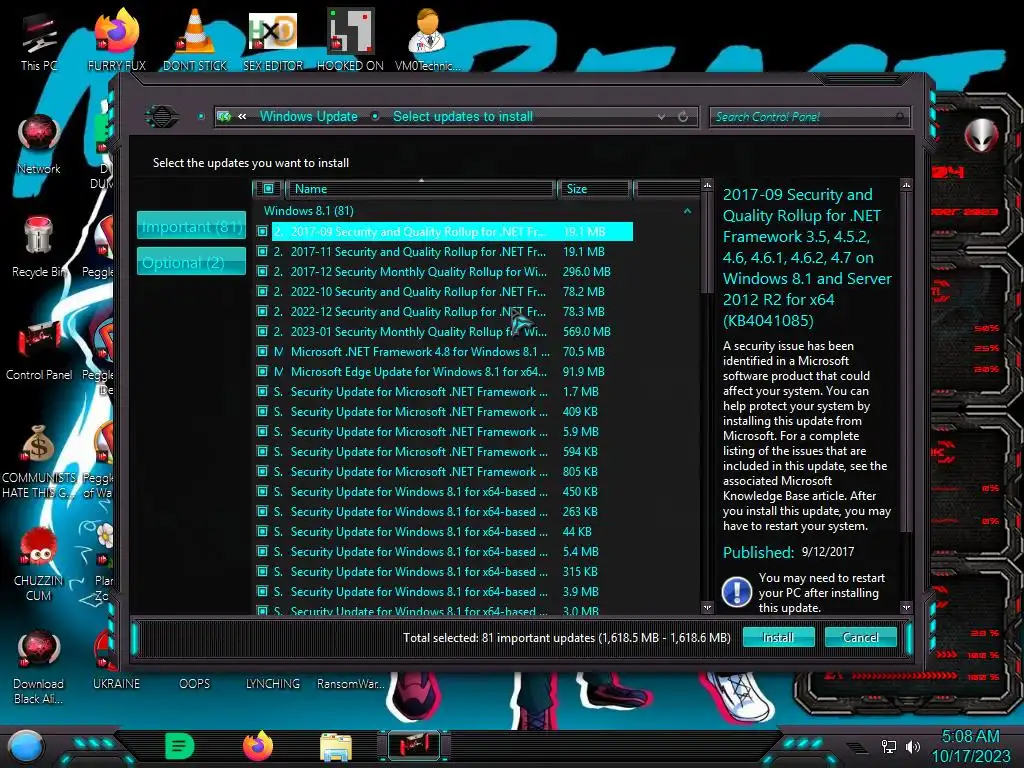The width and height of the screenshot is (1024, 768).
Task: Click the Cancel button
Action: [860, 637]
